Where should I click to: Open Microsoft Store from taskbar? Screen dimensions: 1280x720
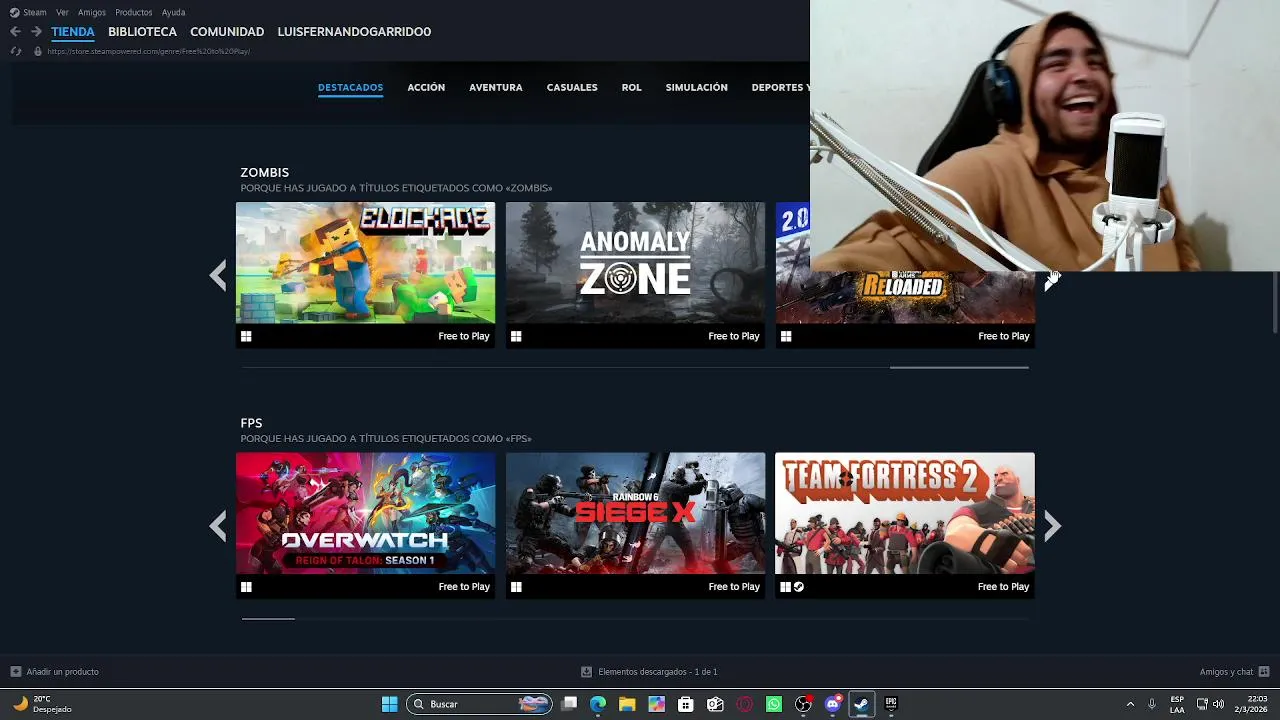click(685, 704)
